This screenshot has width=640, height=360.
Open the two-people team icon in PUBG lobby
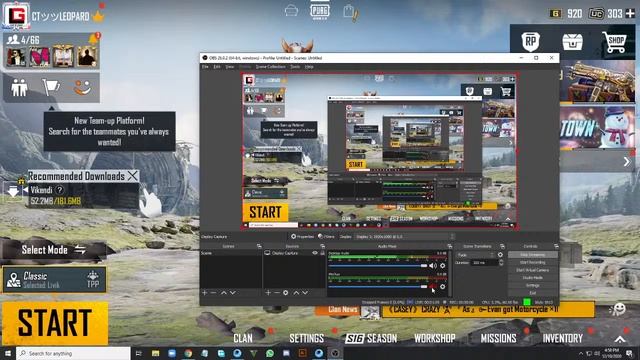[19, 87]
